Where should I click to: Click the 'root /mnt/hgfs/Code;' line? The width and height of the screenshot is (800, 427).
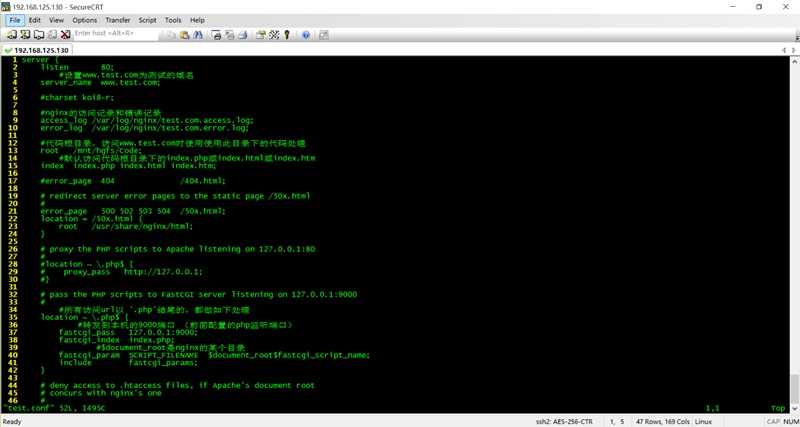[x=91, y=150]
